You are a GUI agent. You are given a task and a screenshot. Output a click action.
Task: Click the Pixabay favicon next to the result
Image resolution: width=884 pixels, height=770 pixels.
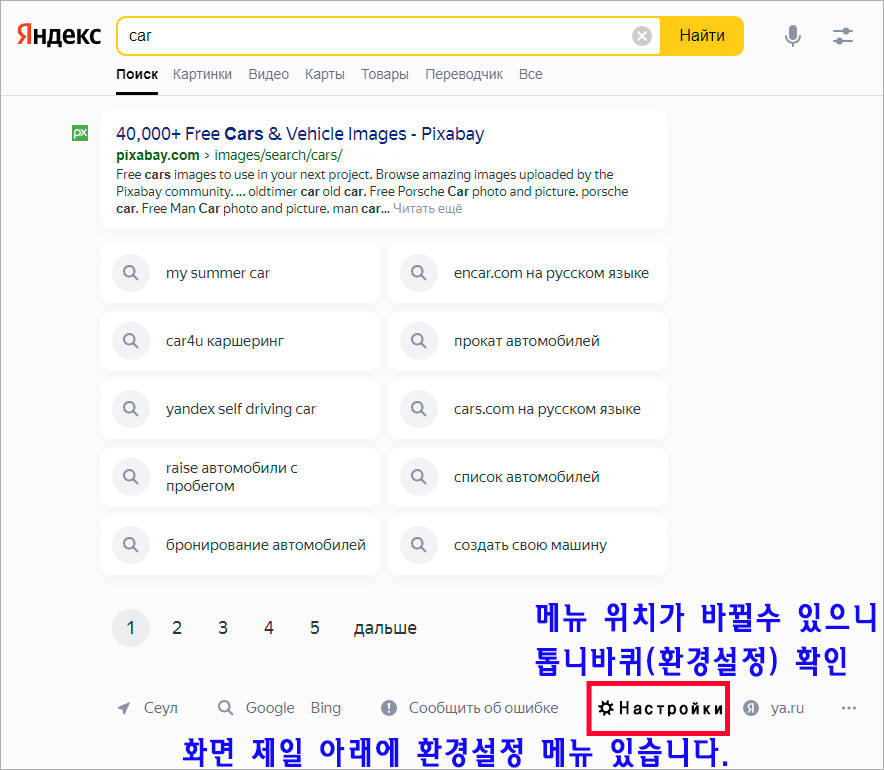point(80,133)
